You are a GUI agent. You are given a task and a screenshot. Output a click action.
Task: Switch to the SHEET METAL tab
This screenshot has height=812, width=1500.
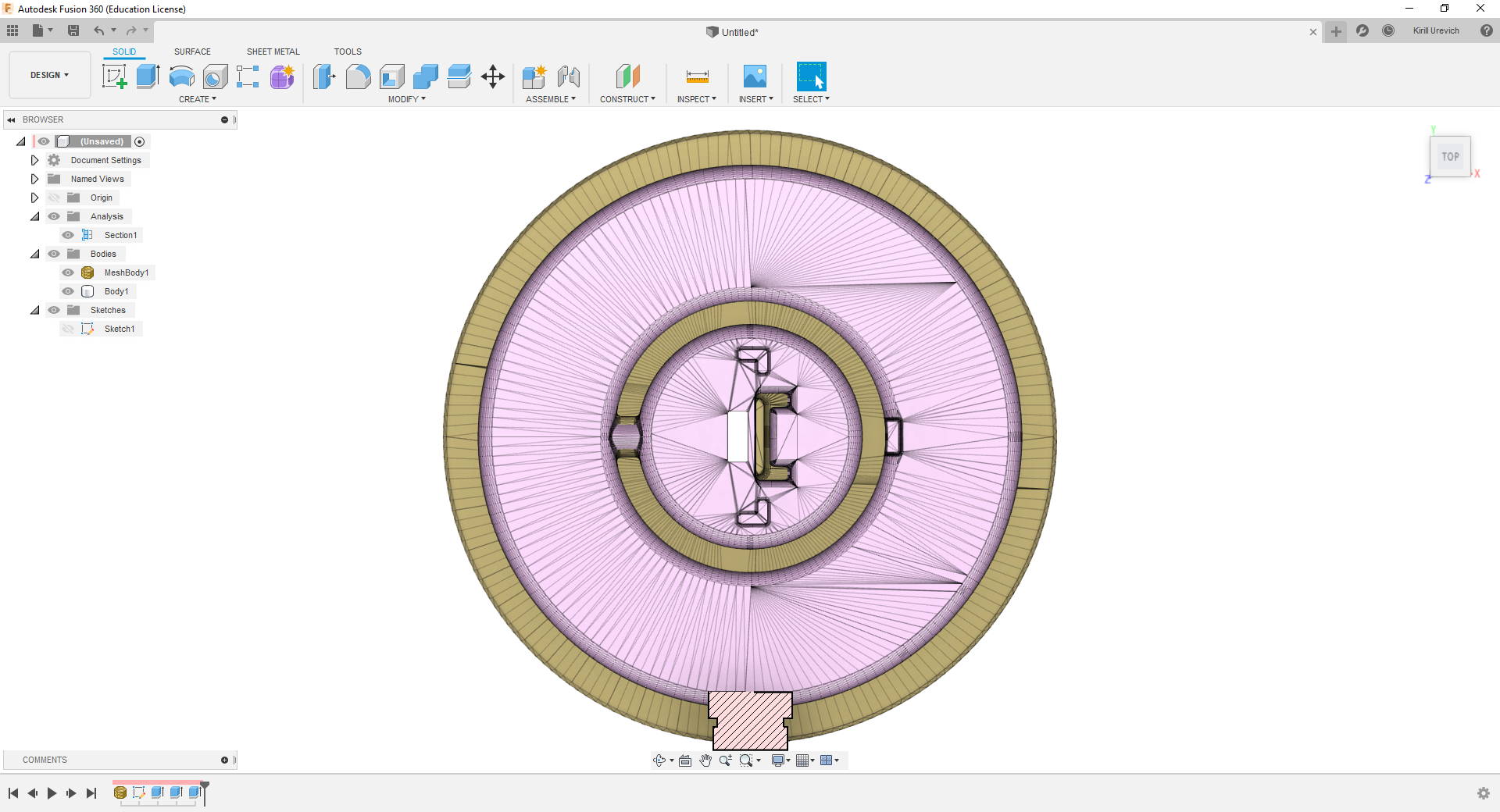click(273, 52)
